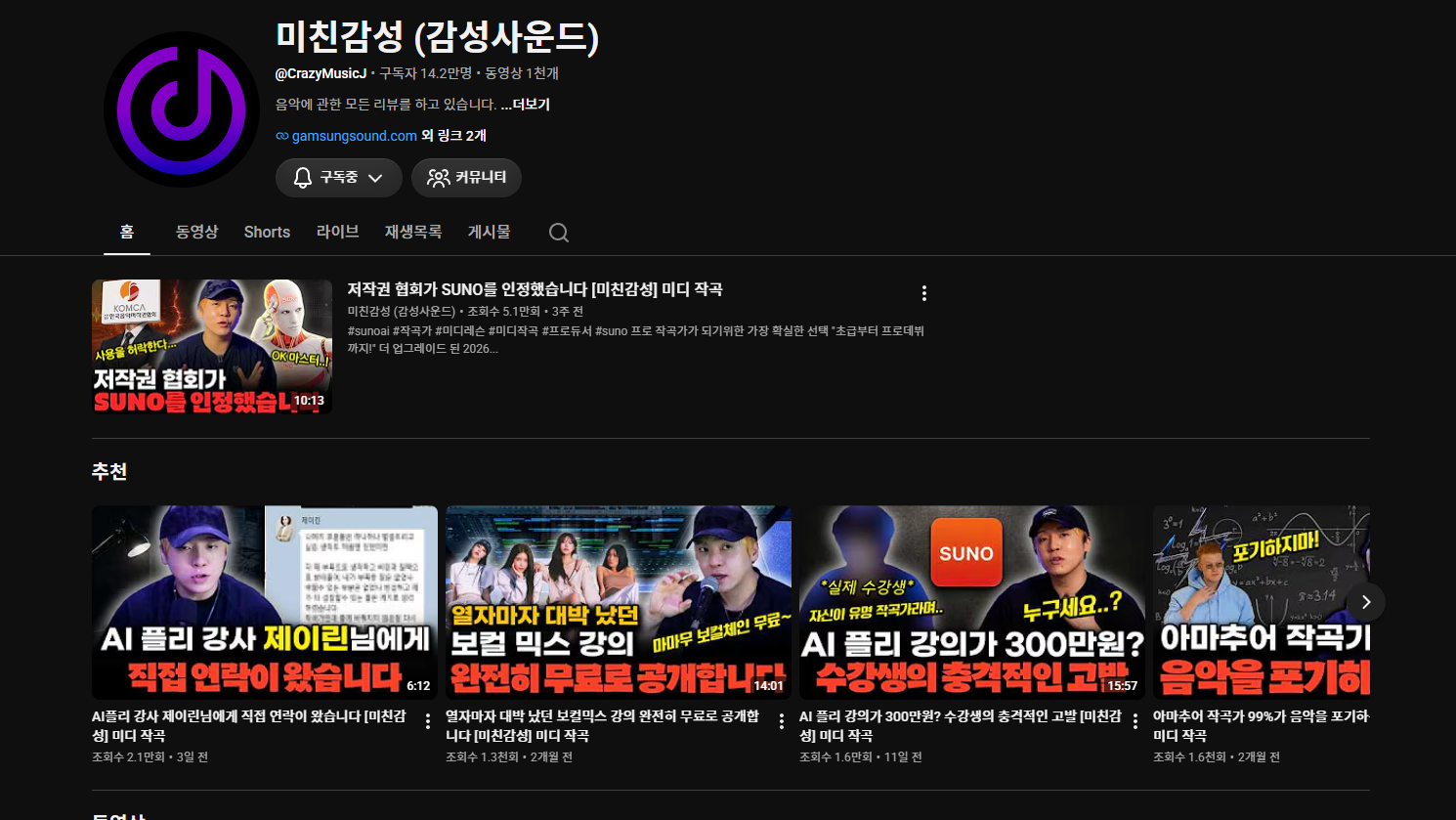Open the gamsungsound.com link
This screenshot has width=1456, height=820.
pos(354,136)
